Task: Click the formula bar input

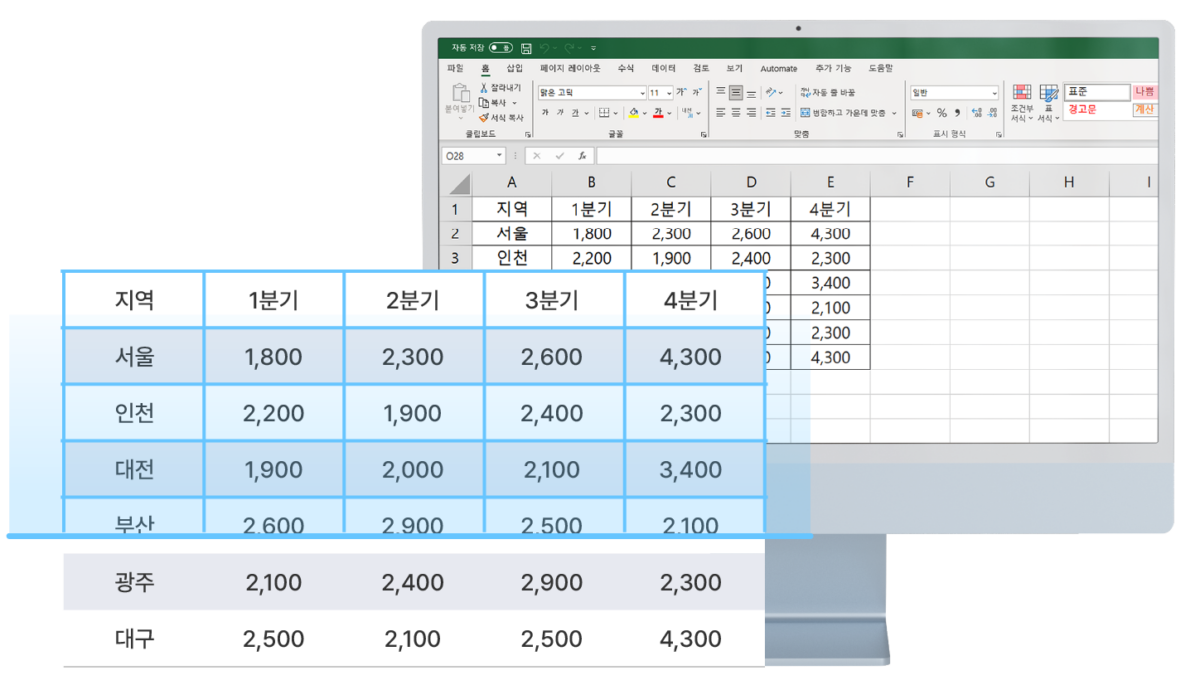Action: (x=877, y=156)
